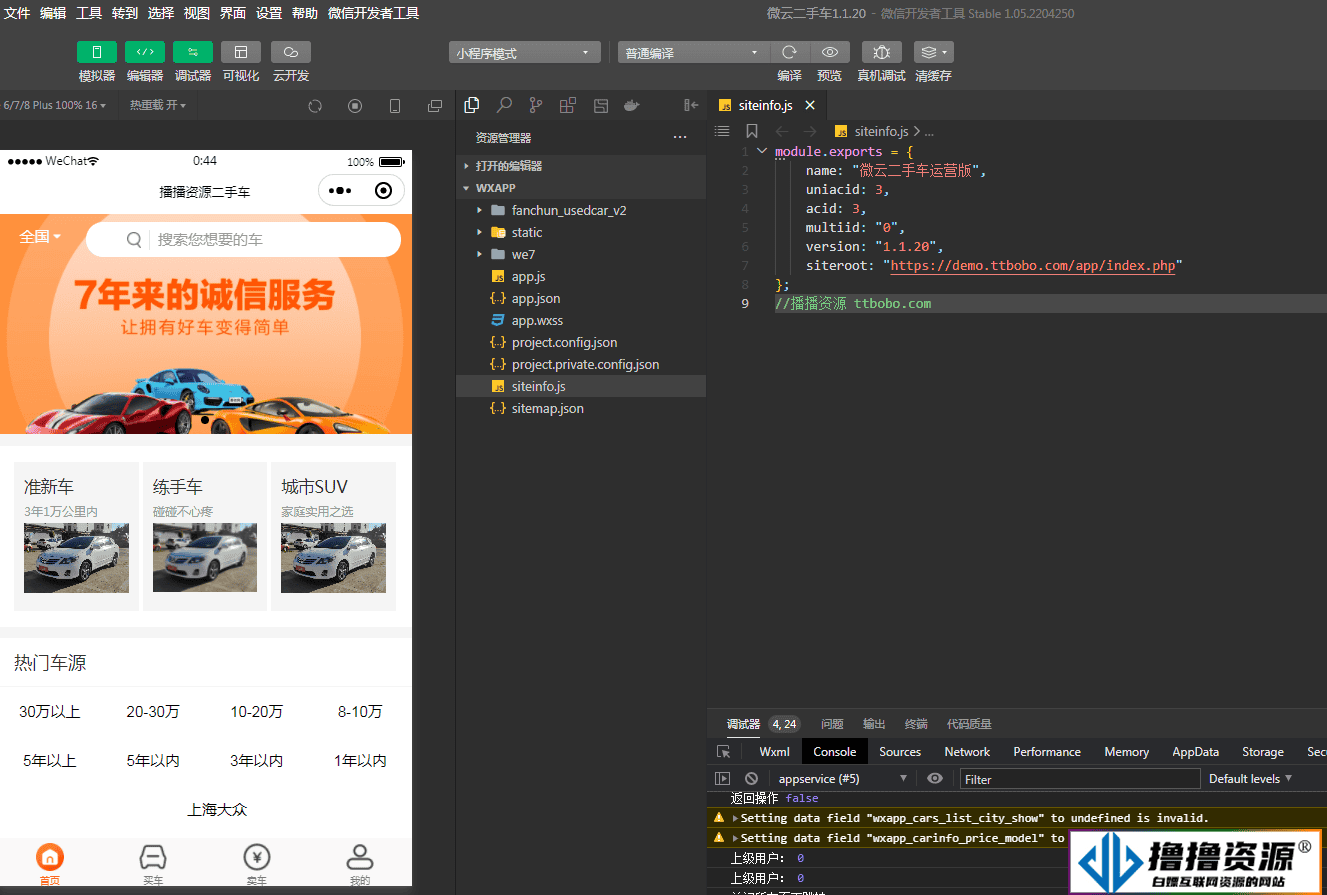Expand fanchun_usedcar_v2 folder
Image resolution: width=1327 pixels, height=895 pixels.
pos(581,210)
